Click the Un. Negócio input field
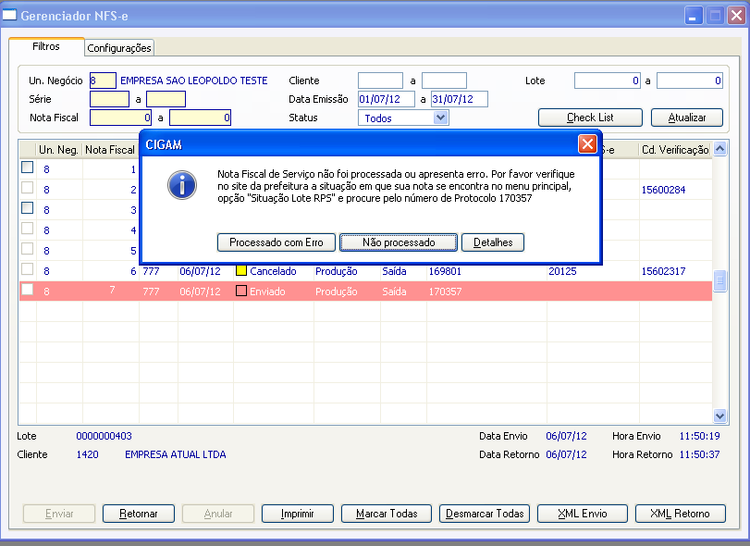Screen dimensions: 750x546 click(103, 80)
